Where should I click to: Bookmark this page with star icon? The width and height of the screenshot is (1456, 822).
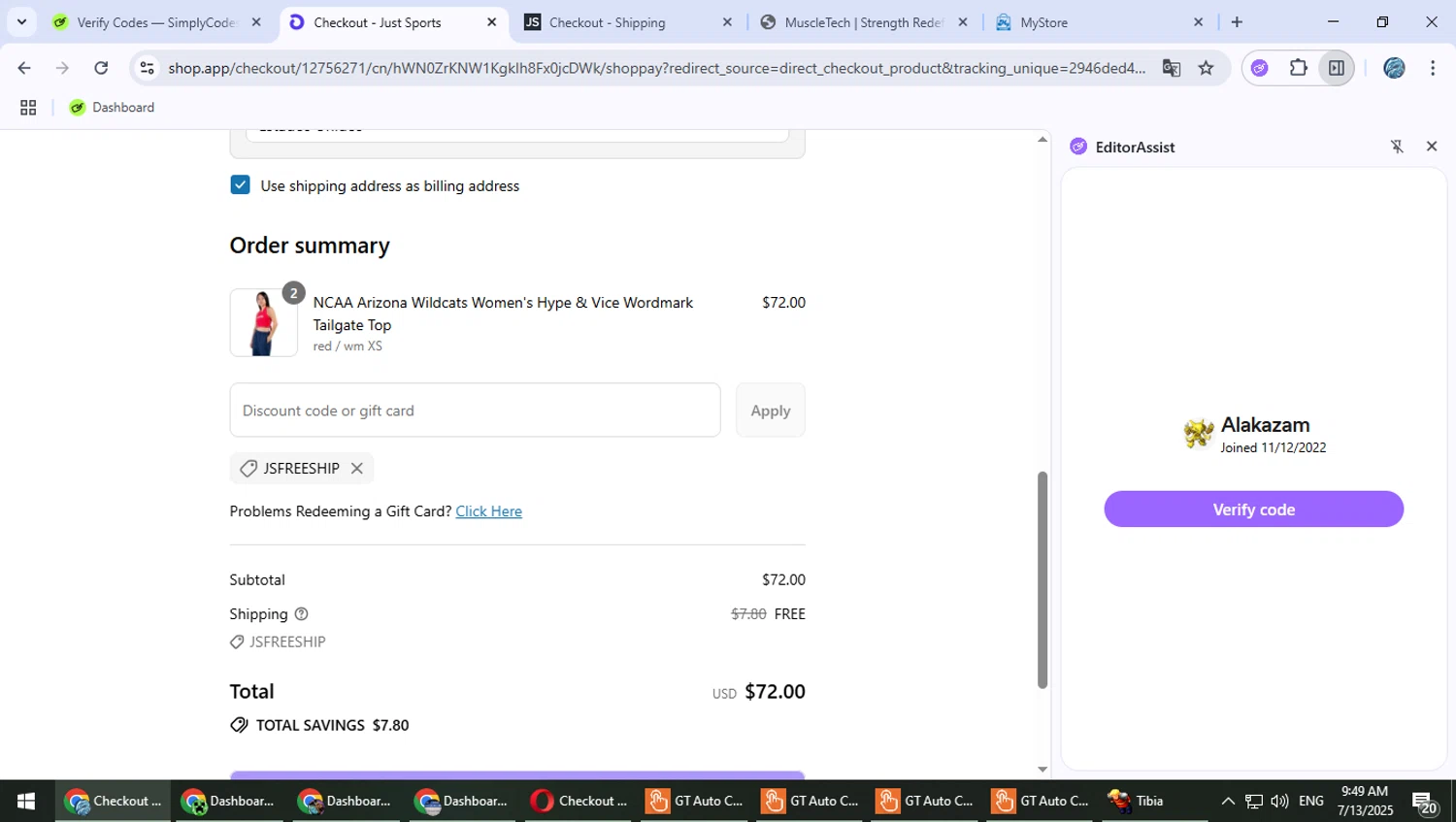point(1206,68)
